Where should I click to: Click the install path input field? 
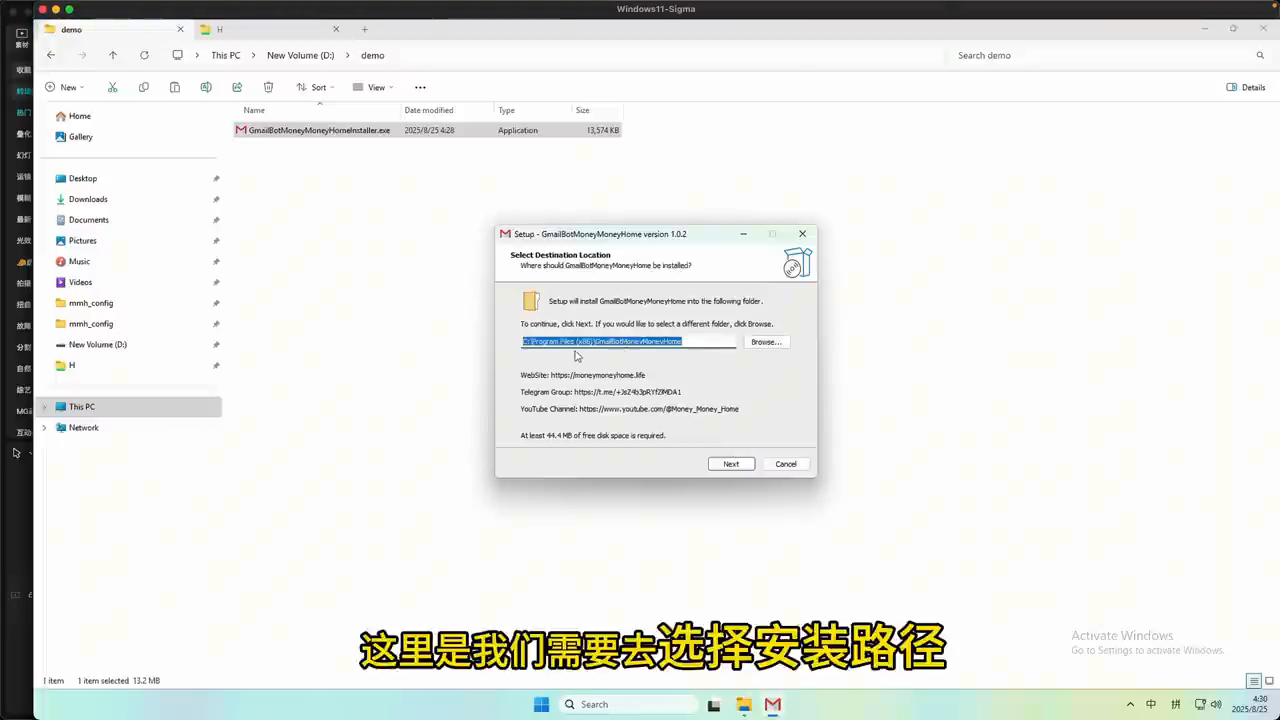coord(628,342)
